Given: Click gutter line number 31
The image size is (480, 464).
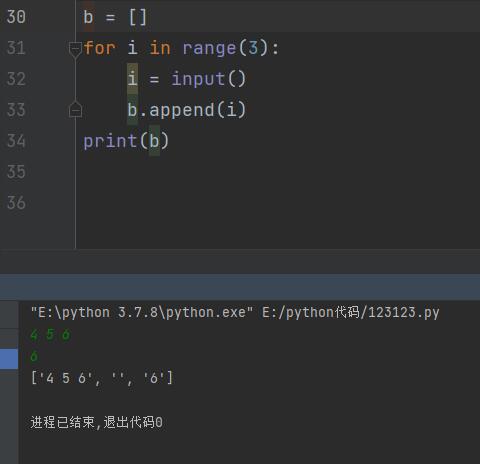Looking at the screenshot, I should point(16,48).
